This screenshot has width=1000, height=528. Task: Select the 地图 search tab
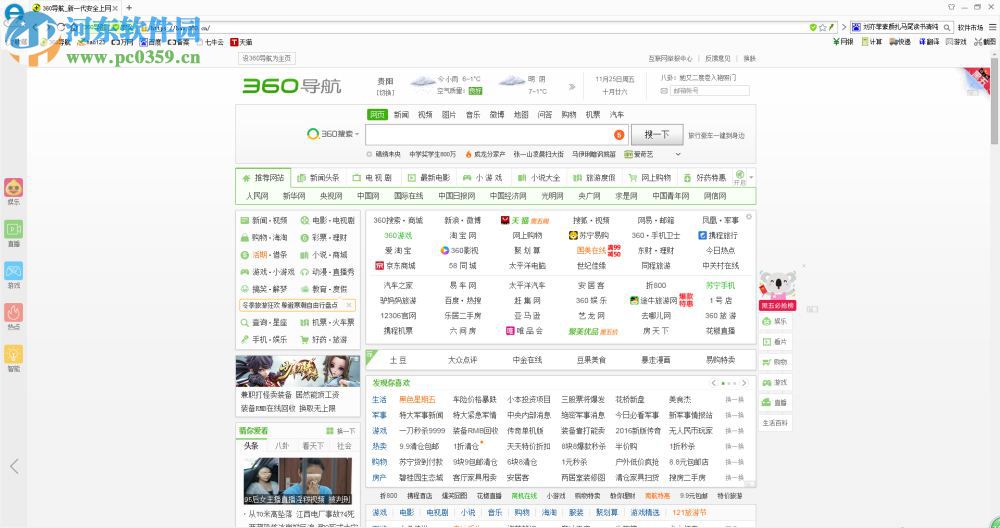pyautogui.click(x=521, y=115)
